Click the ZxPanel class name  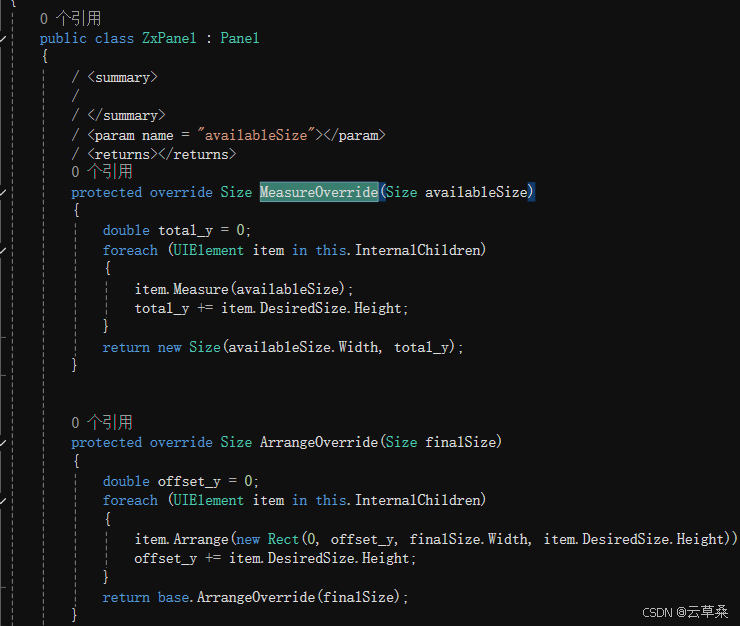pyautogui.click(x=169, y=38)
